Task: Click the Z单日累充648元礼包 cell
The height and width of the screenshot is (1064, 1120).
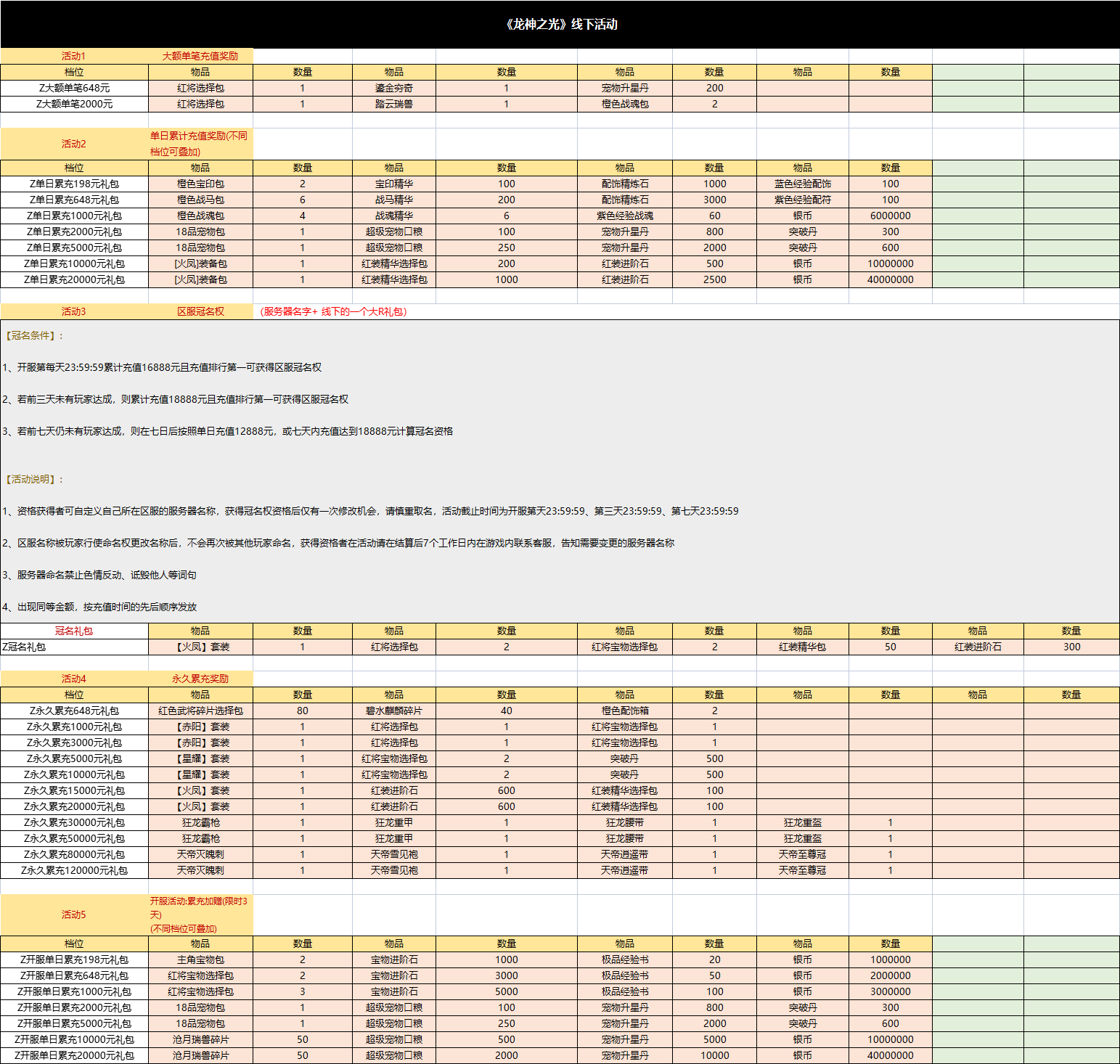Action: tap(74, 200)
